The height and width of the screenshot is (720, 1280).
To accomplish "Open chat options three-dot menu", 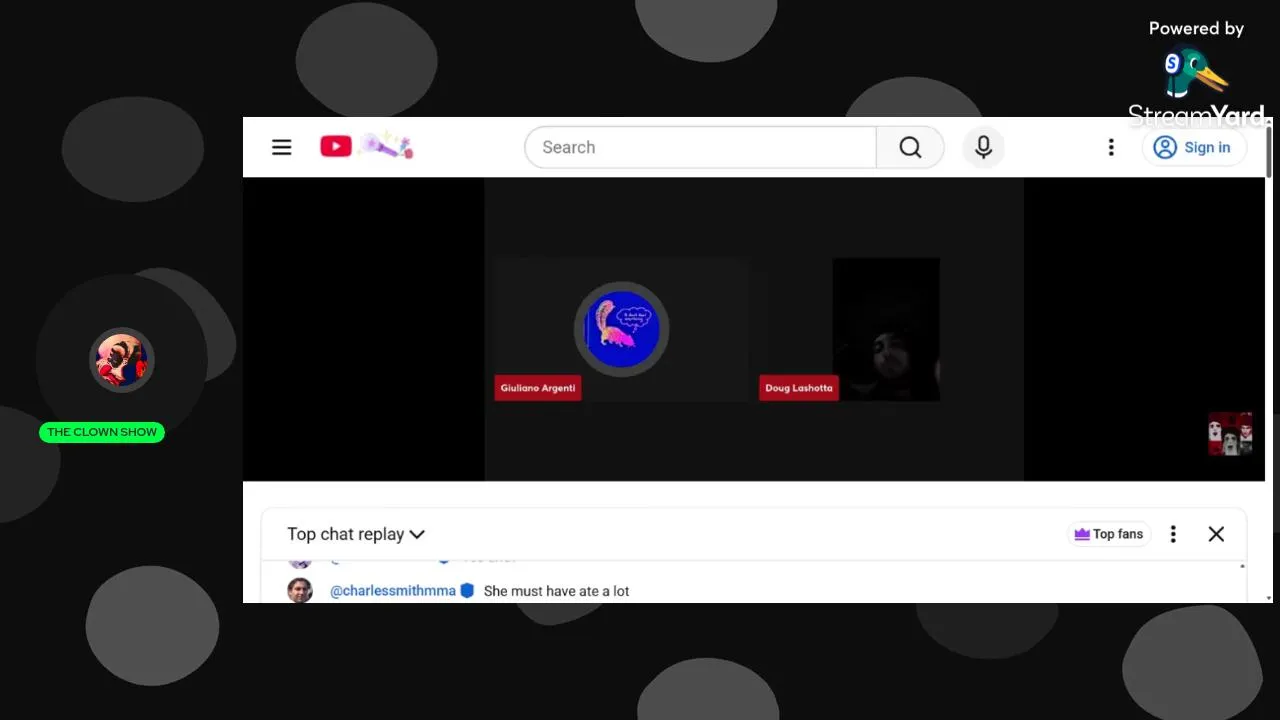I will pos(1173,534).
